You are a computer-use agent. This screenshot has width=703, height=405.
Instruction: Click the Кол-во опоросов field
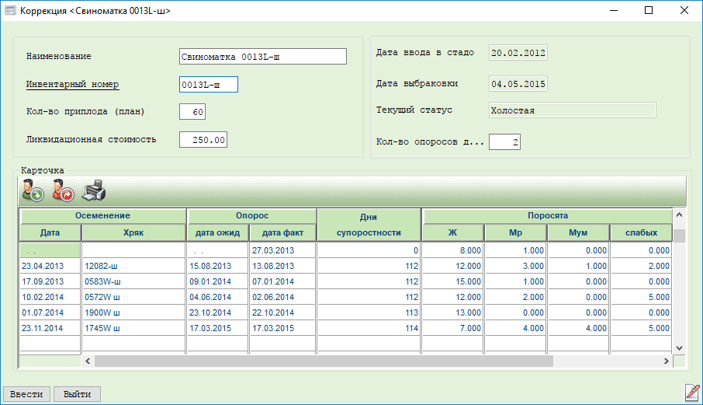pyautogui.click(x=505, y=143)
